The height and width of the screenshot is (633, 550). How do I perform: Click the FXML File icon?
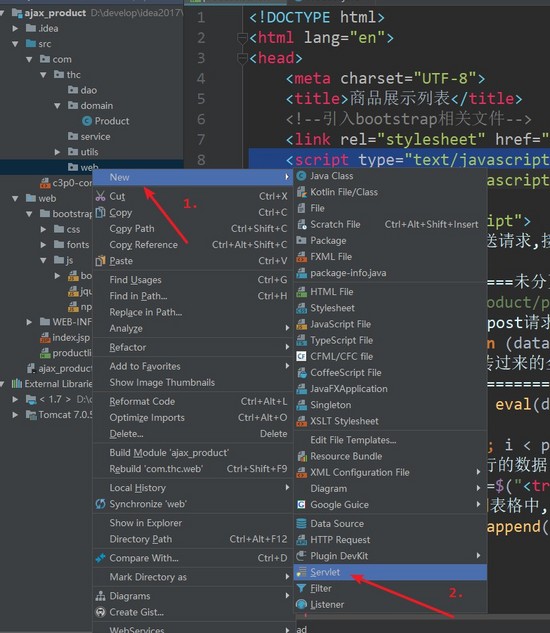coord(301,256)
